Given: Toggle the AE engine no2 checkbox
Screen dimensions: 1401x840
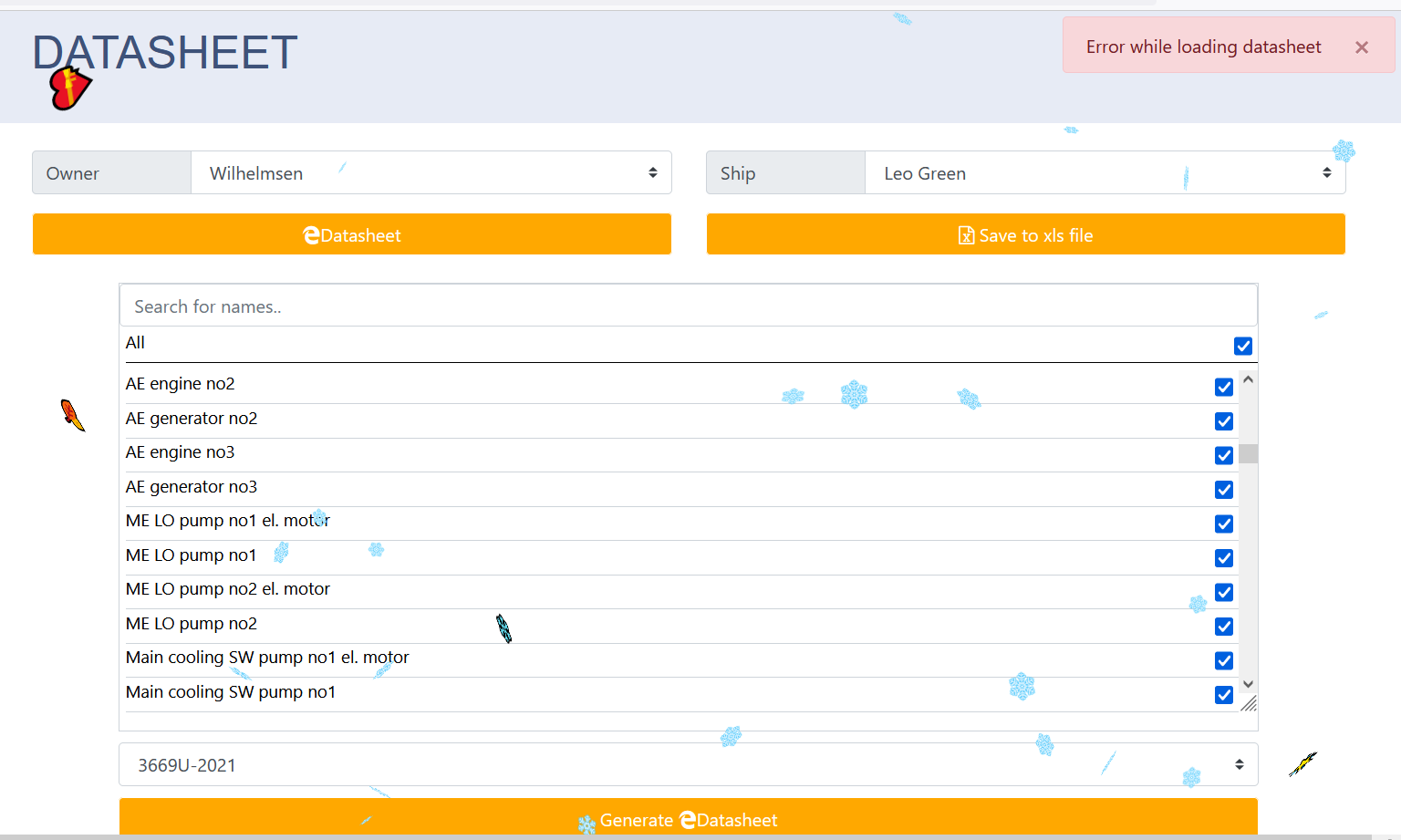Looking at the screenshot, I should point(1223,387).
